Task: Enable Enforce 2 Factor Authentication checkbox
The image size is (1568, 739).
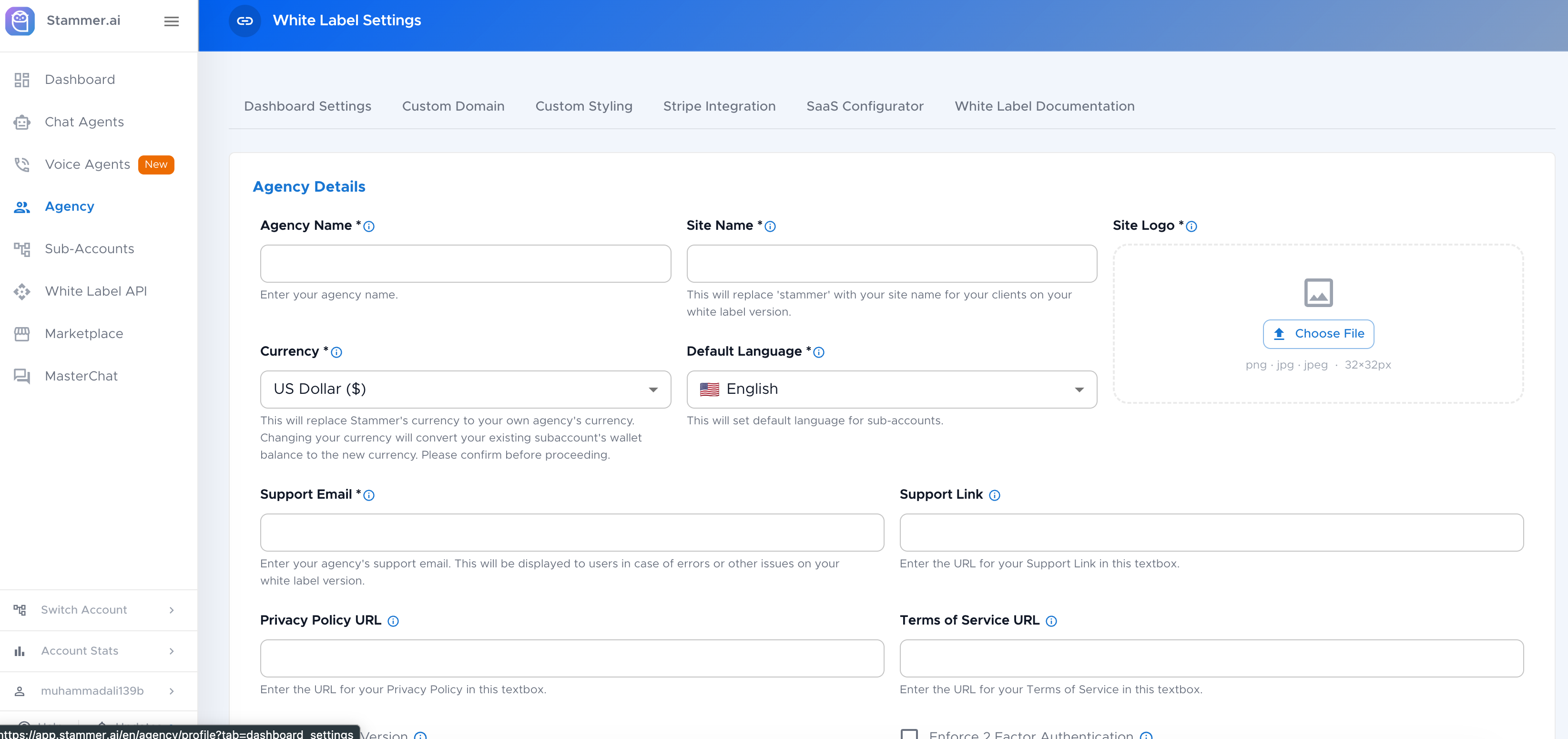Action: click(x=909, y=734)
